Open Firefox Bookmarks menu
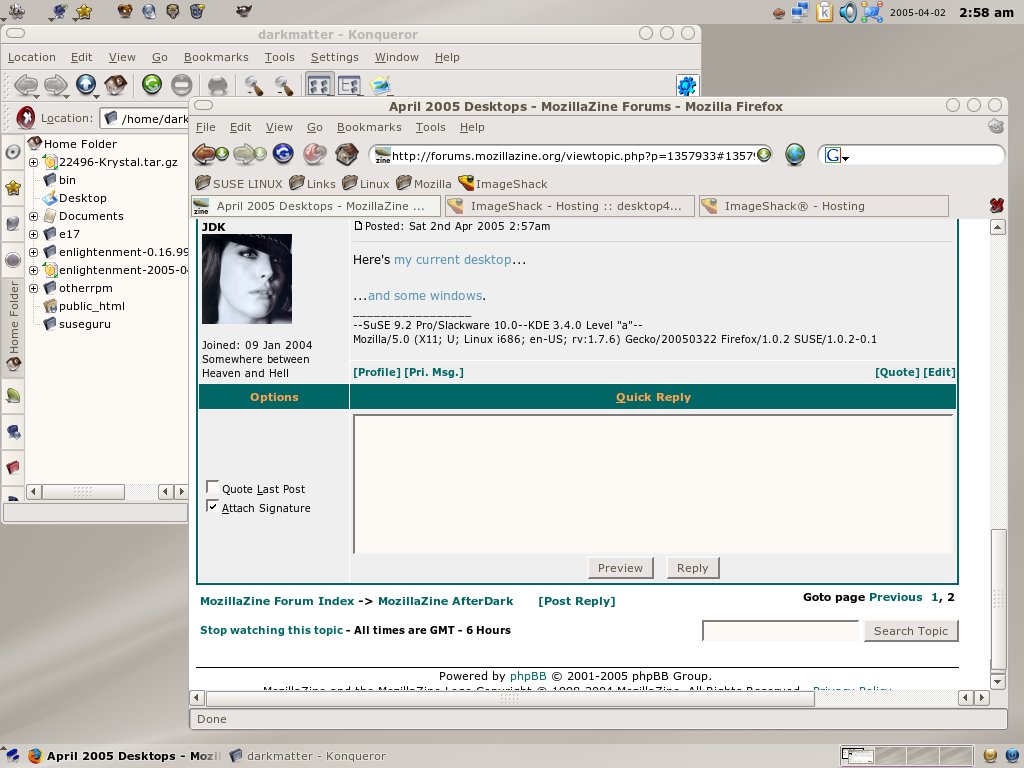 (369, 127)
